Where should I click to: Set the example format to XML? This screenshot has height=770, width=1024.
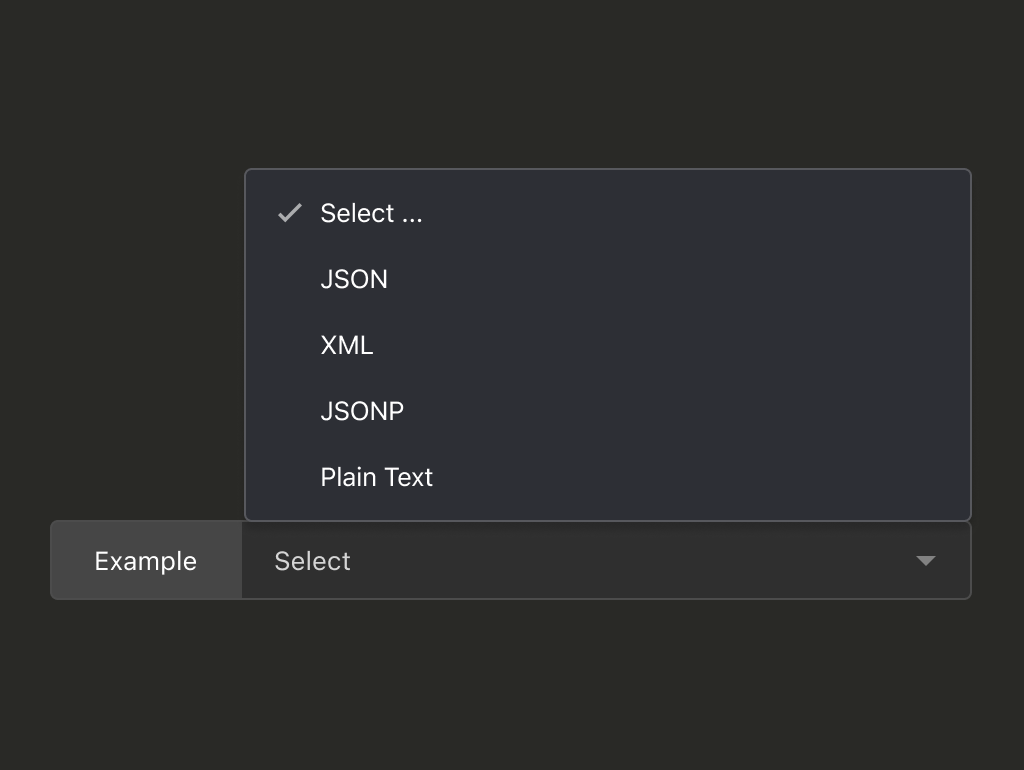coord(347,345)
